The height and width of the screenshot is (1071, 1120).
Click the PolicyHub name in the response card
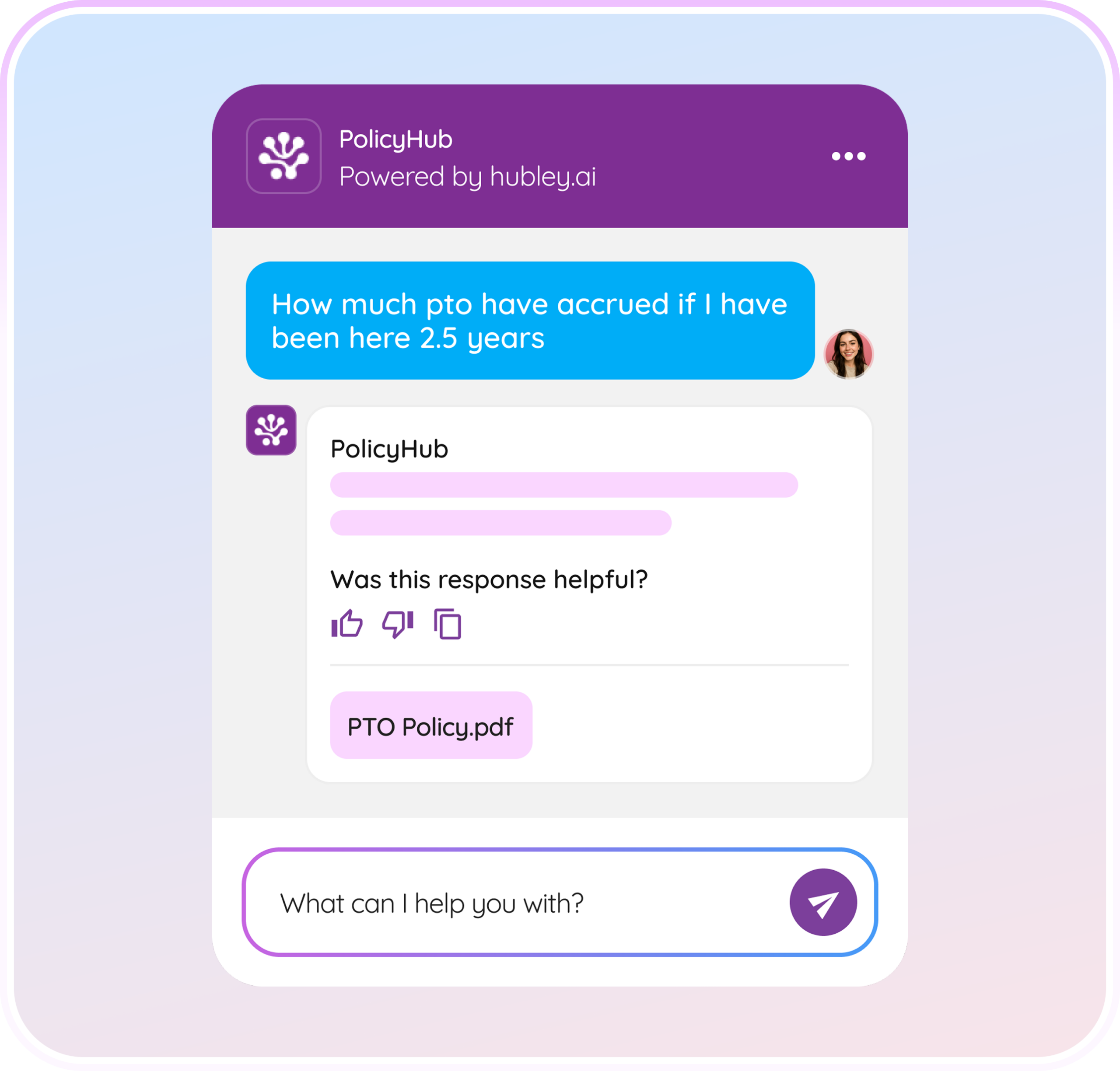pyautogui.click(x=389, y=449)
